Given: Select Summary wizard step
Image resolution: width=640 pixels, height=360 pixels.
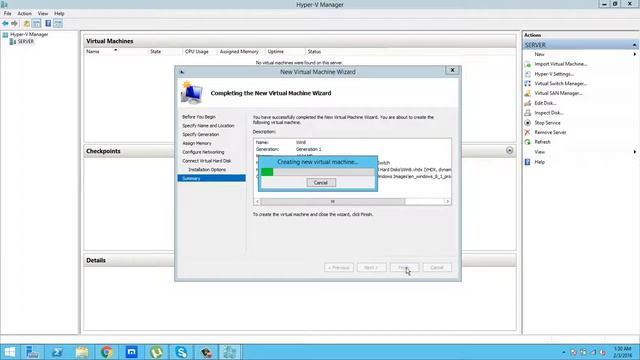Looking at the screenshot, I should click(211, 178).
